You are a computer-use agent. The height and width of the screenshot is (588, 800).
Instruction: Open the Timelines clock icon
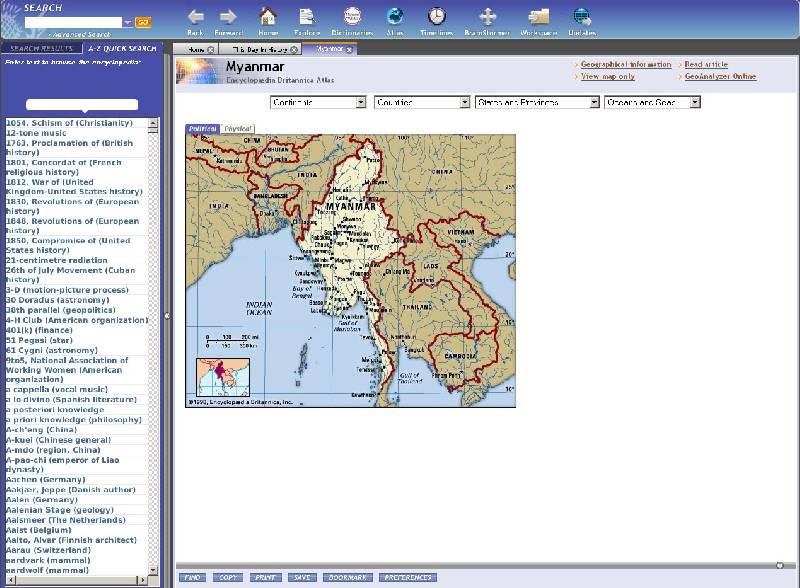[437, 17]
